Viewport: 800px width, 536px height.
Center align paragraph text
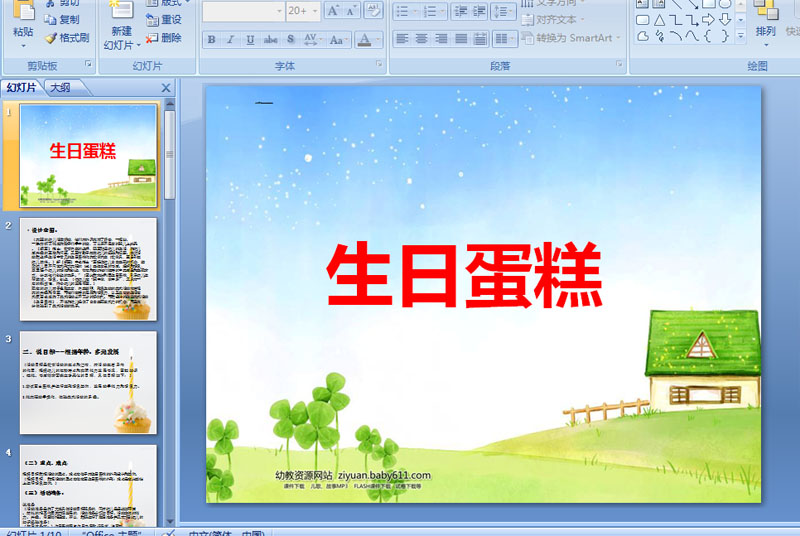(421, 39)
